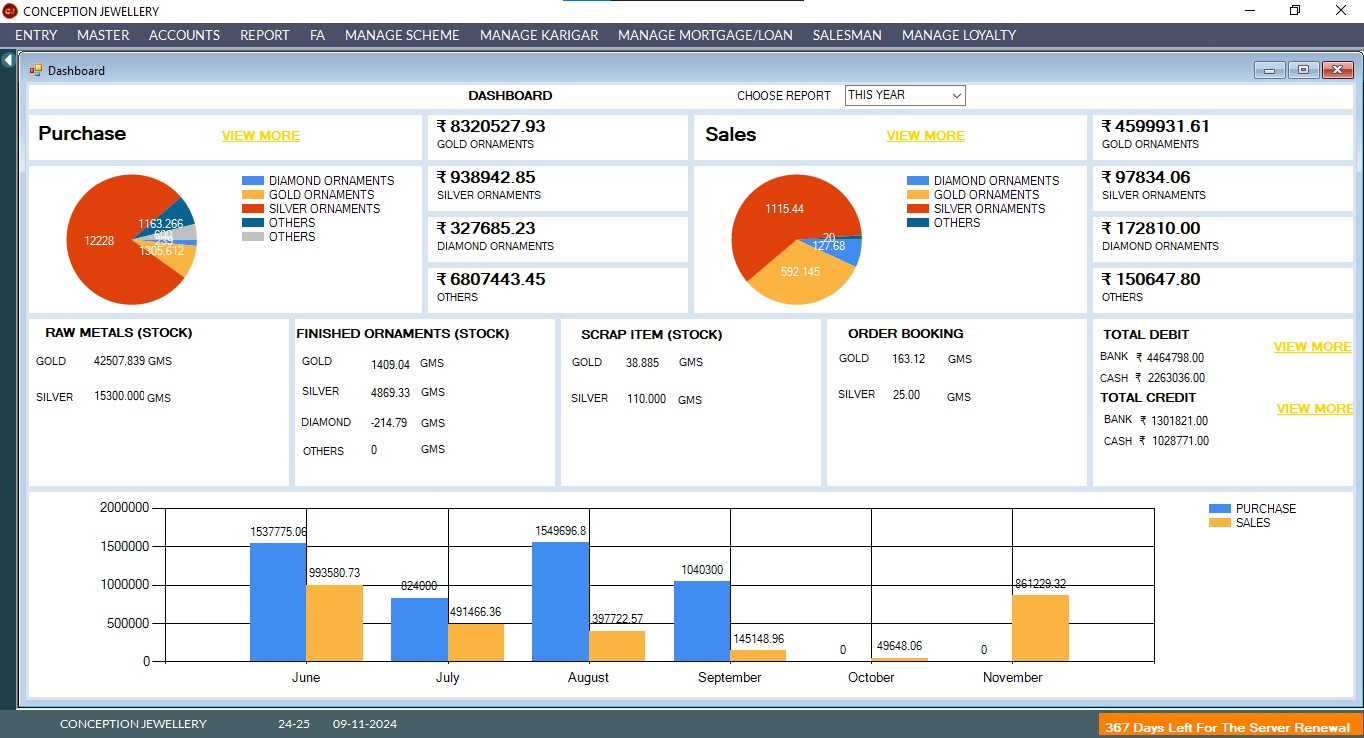
Task: Click scrap item silver value 110.000
Action: coord(646,399)
